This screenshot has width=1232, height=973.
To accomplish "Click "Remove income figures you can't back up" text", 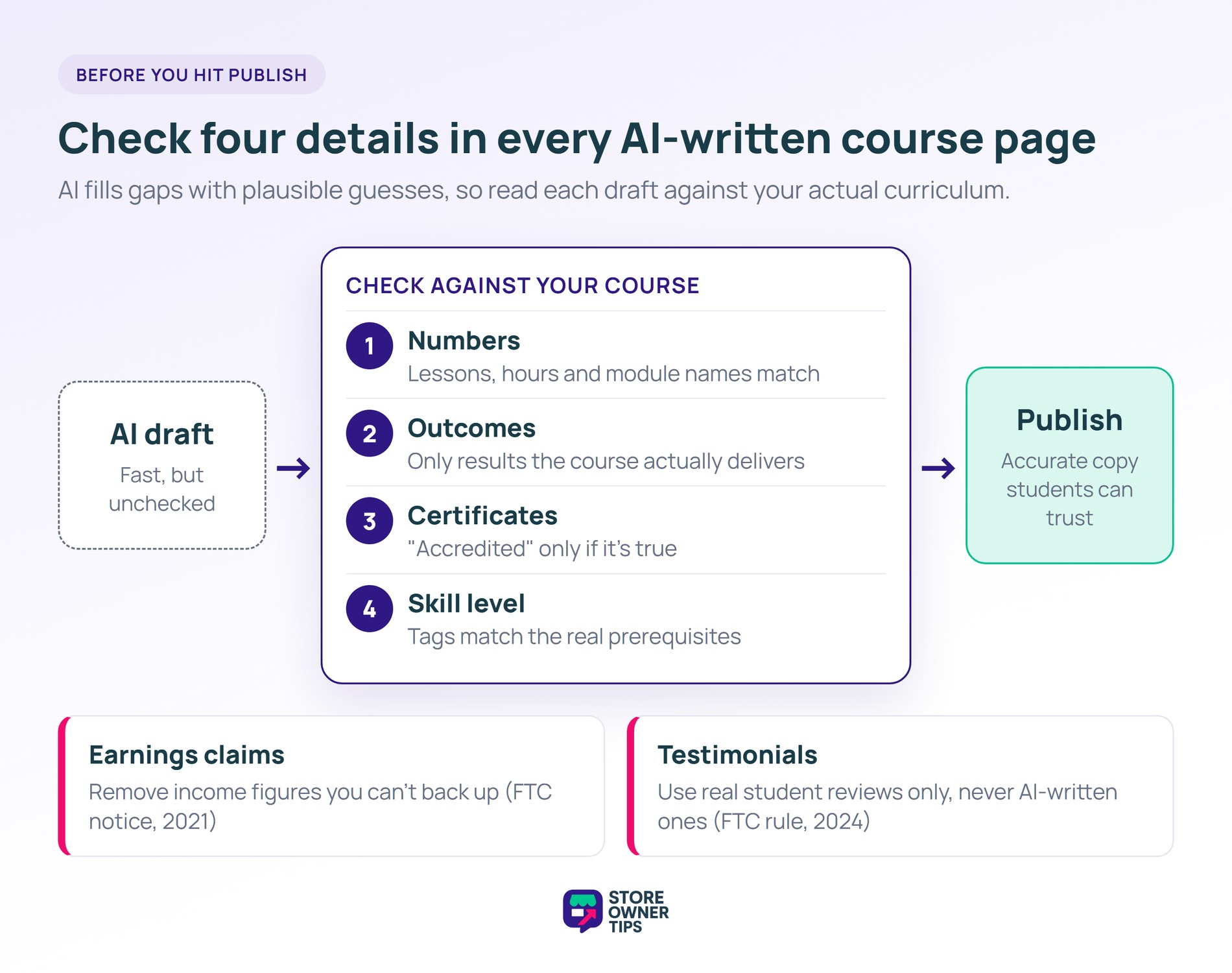I will (x=320, y=806).
